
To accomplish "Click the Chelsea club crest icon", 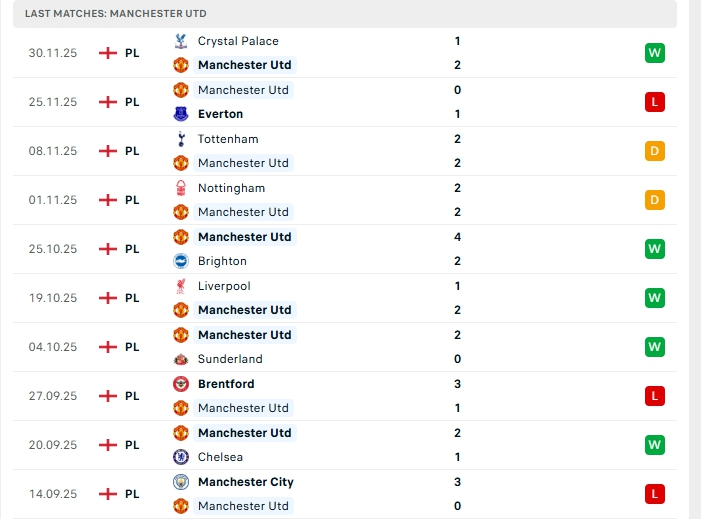I will click(181, 457).
